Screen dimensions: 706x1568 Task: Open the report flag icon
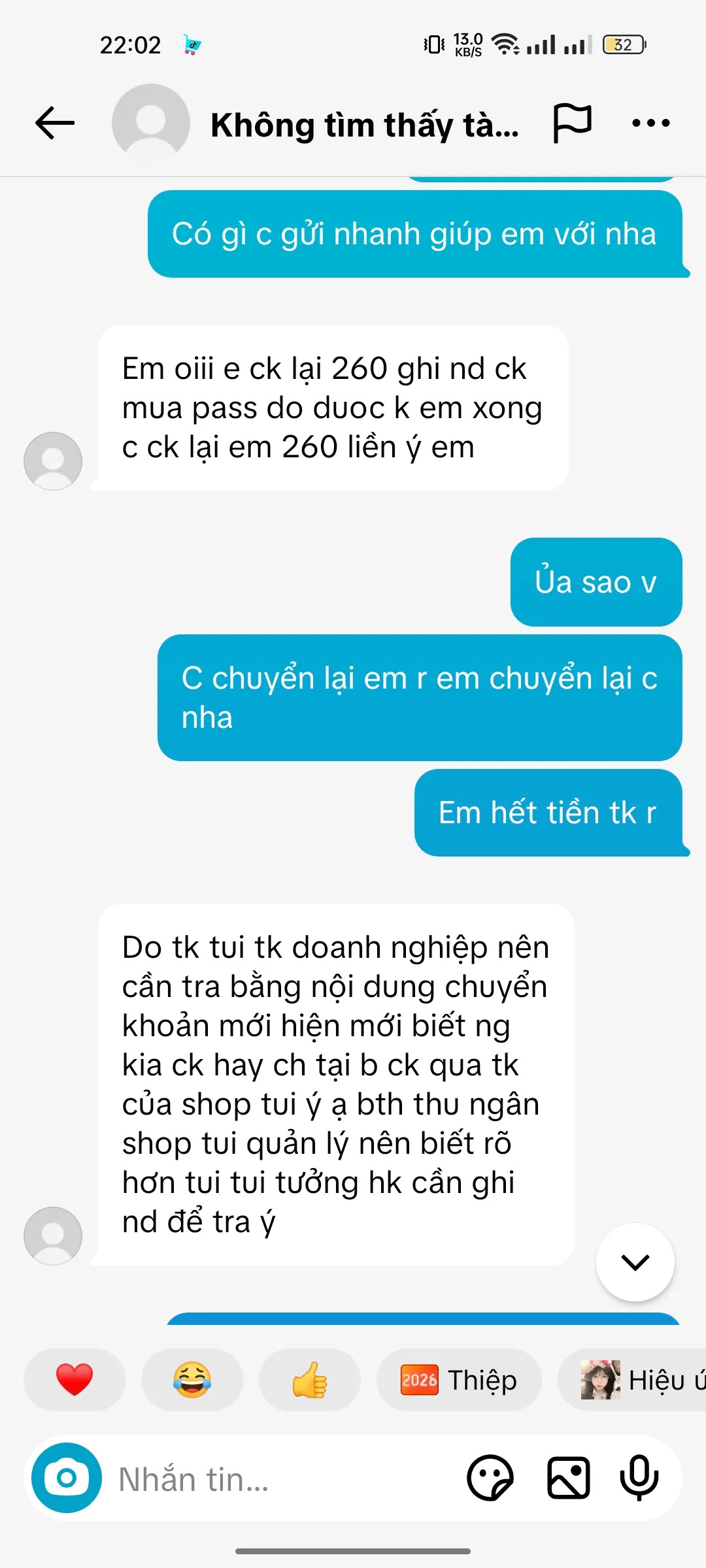573,123
